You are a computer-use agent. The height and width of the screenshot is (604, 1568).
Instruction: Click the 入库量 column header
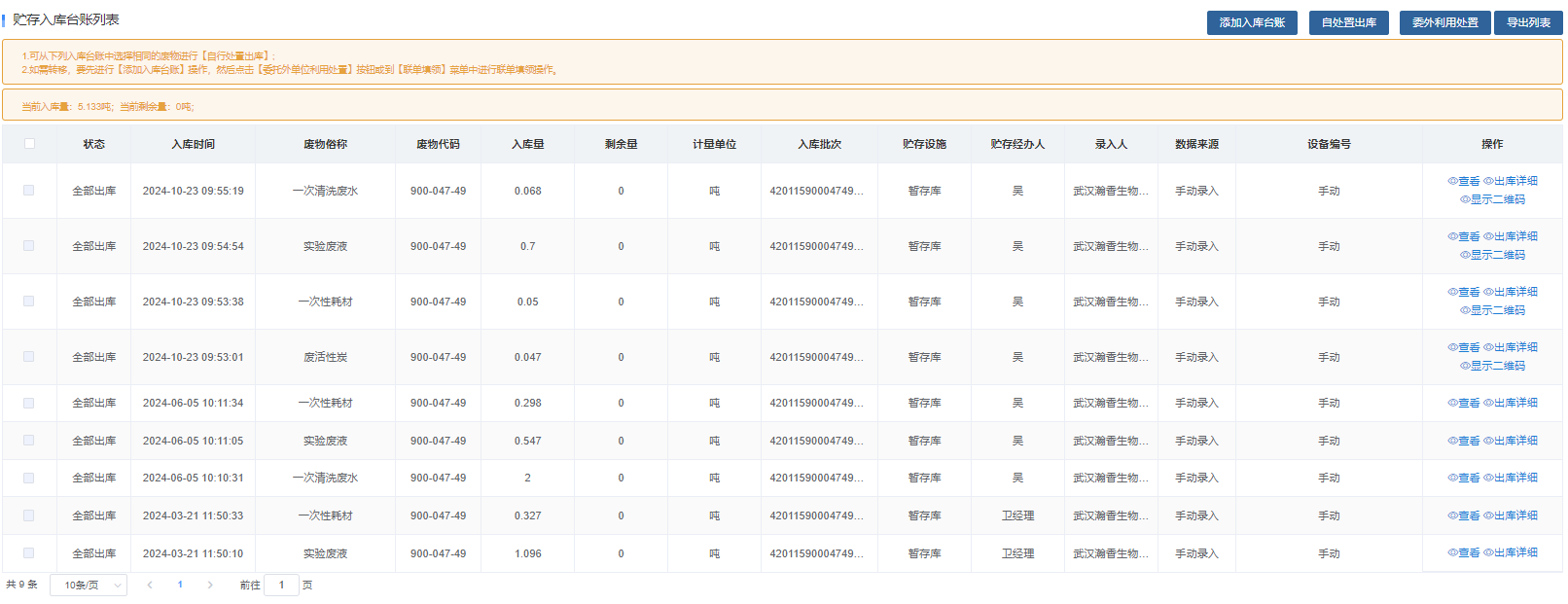[x=527, y=144]
